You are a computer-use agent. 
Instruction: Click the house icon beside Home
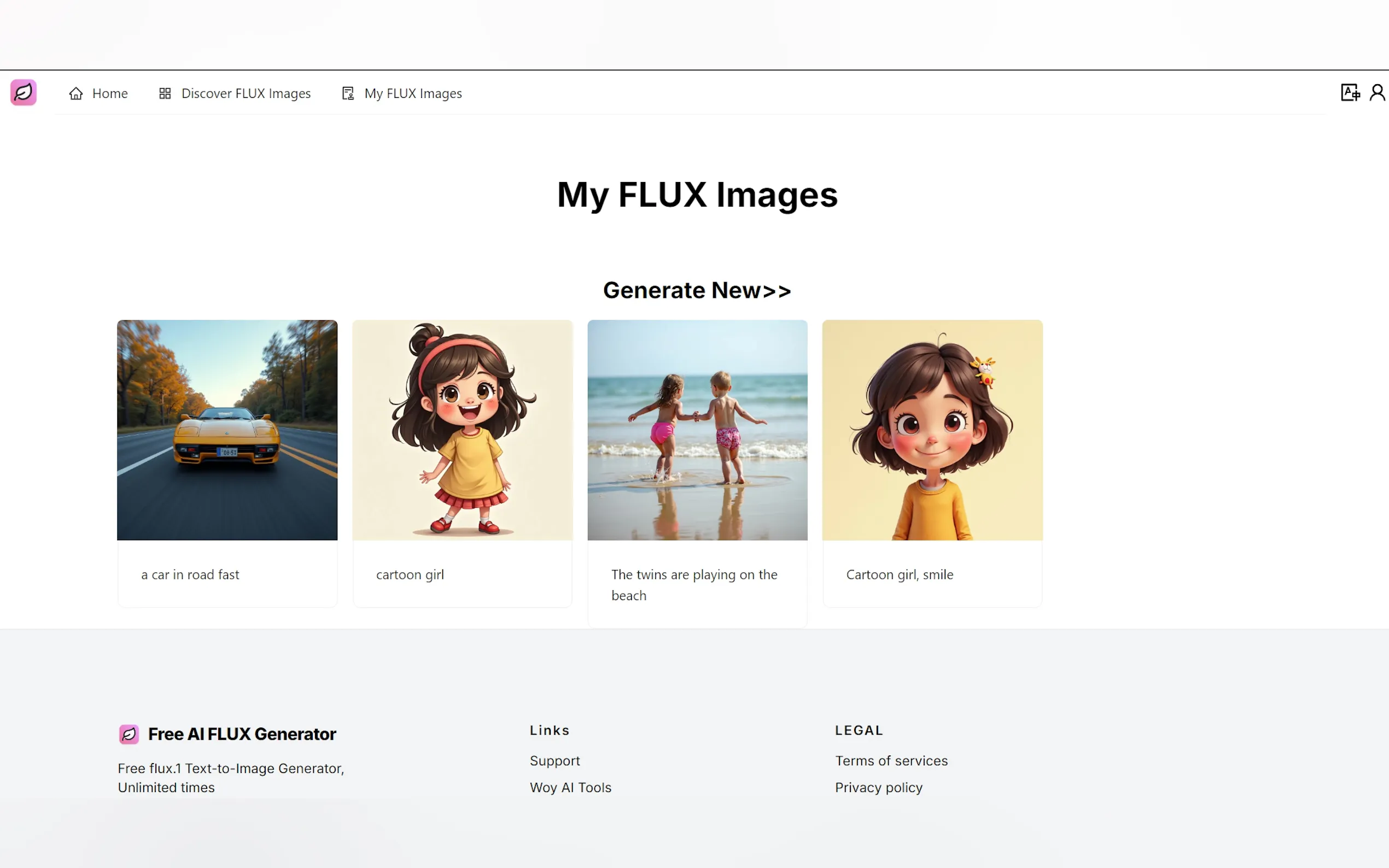click(76, 93)
